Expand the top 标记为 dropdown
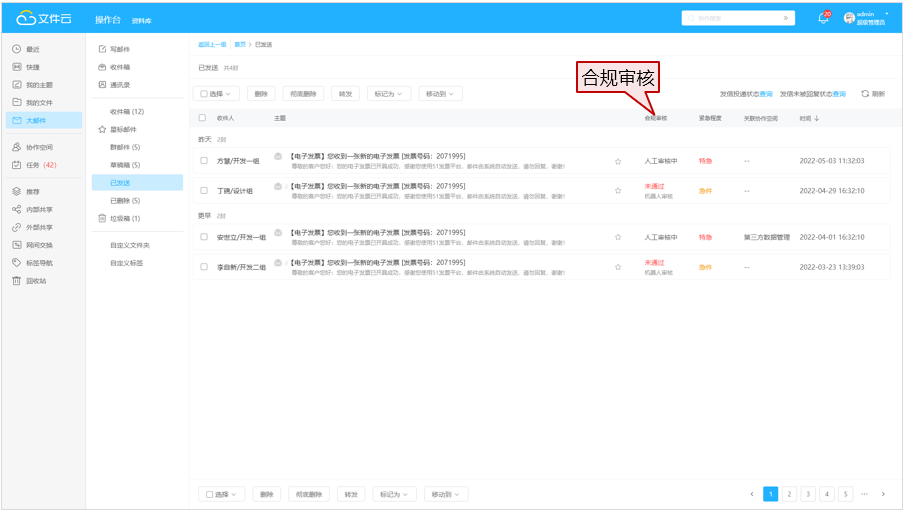Screen dimensions: 906x514 click(389, 93)
